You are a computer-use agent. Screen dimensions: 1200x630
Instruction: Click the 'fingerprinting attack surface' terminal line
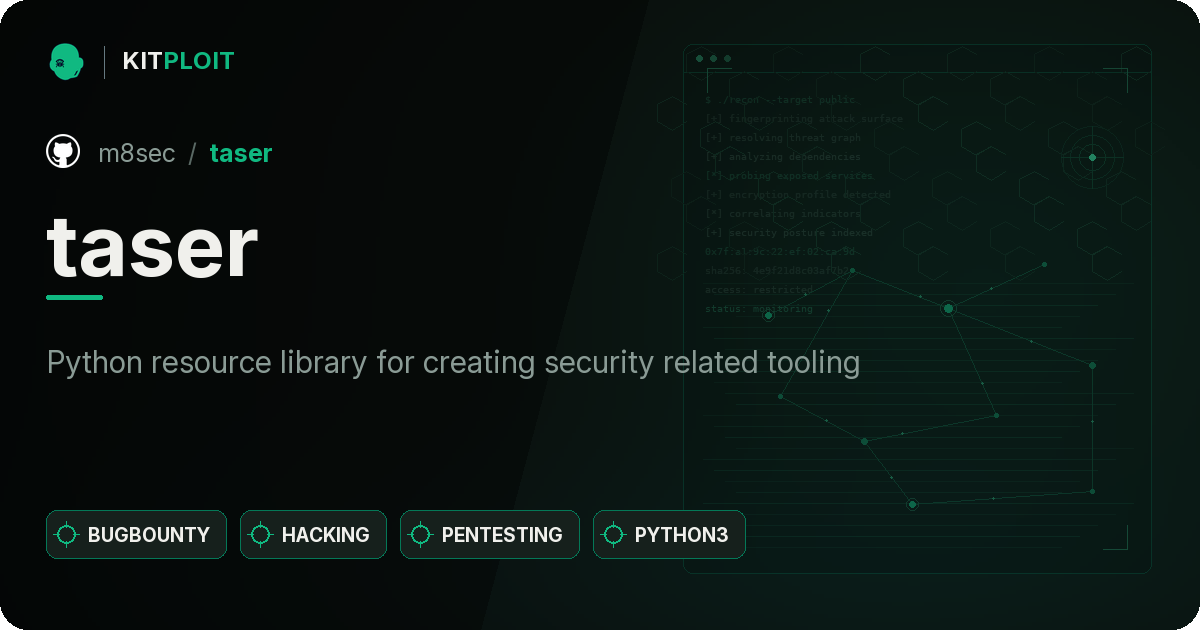(804, 119)
